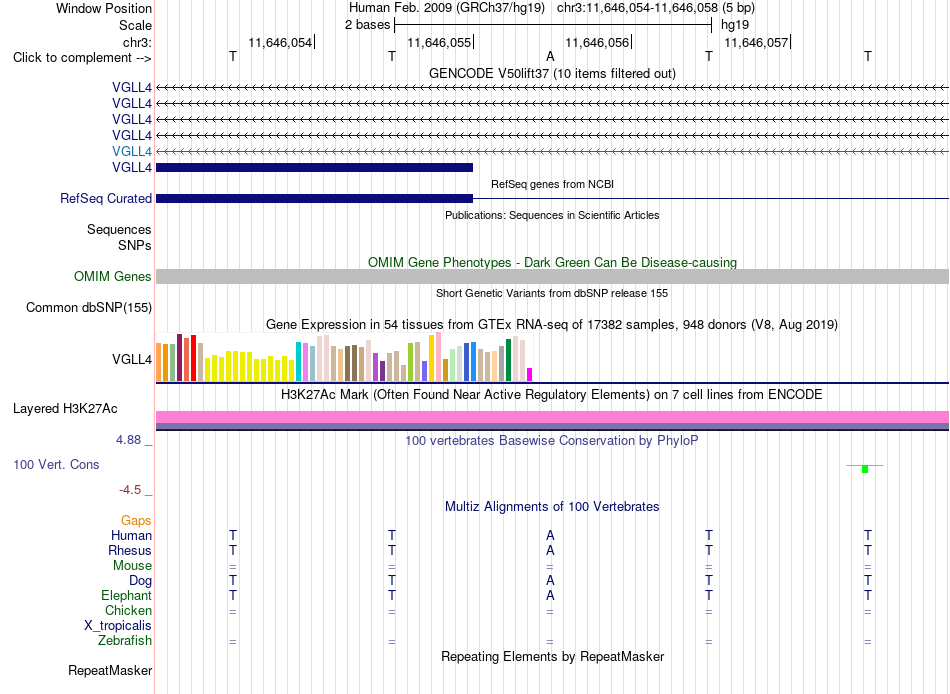Open 'Publications: Sequences in Scientific Articles' track title
Image resolution: width=950 pixels, height=694 pixels.
552,215
